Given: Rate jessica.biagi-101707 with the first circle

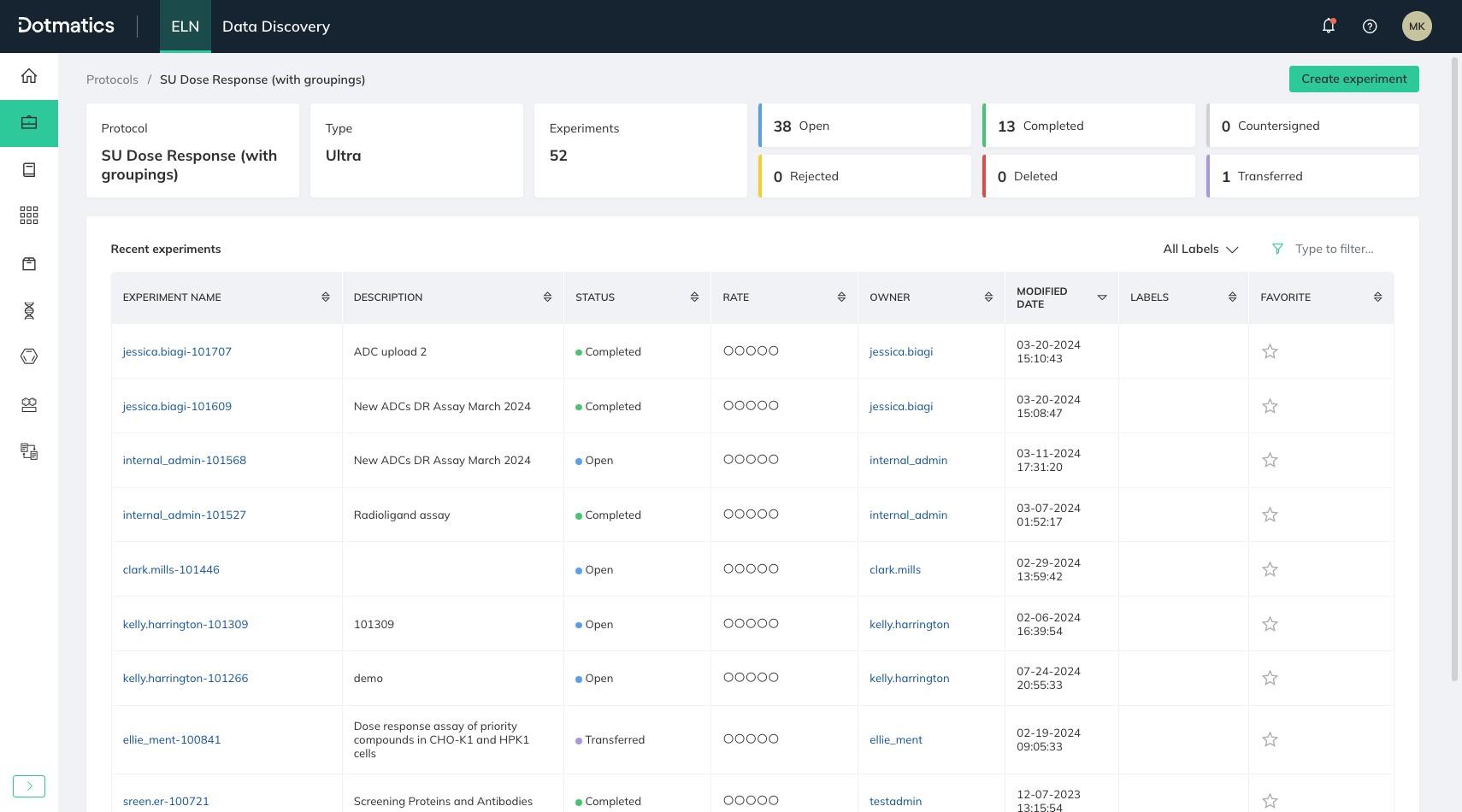Looking at the screenshot, I should click(x=728, y=350).
